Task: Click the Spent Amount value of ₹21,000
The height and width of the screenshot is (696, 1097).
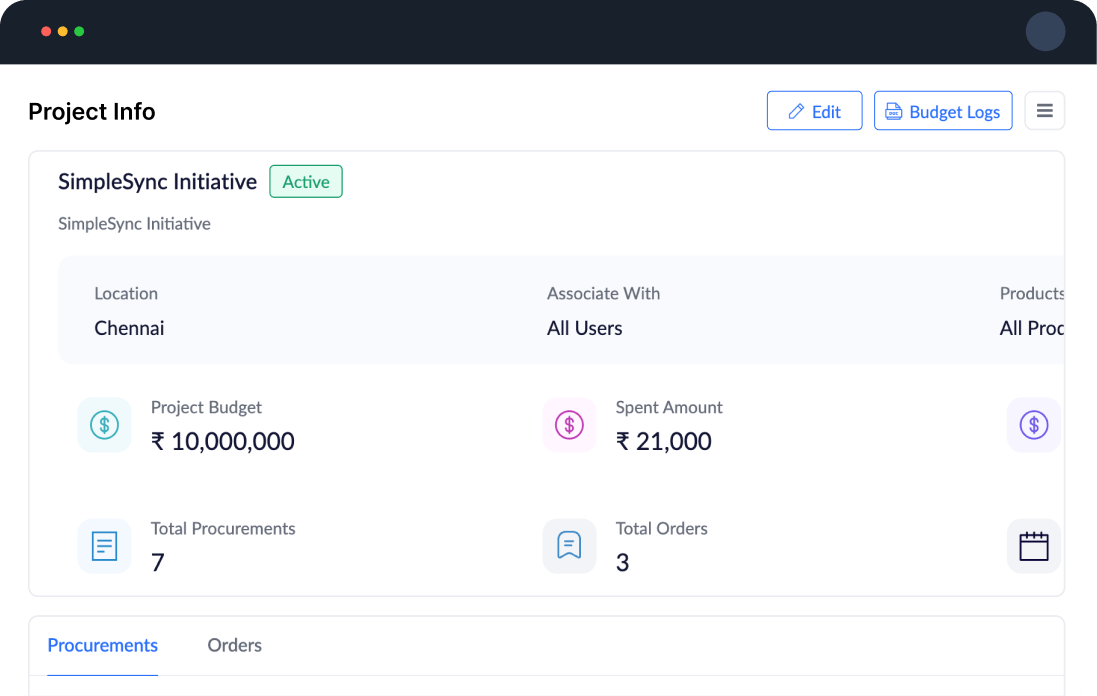Action: pos(664,440)
